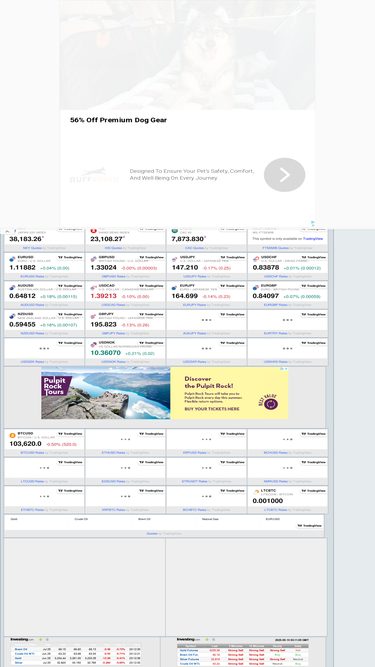
Task: Open BTCUSD Rates link
Action: [32, 453]
